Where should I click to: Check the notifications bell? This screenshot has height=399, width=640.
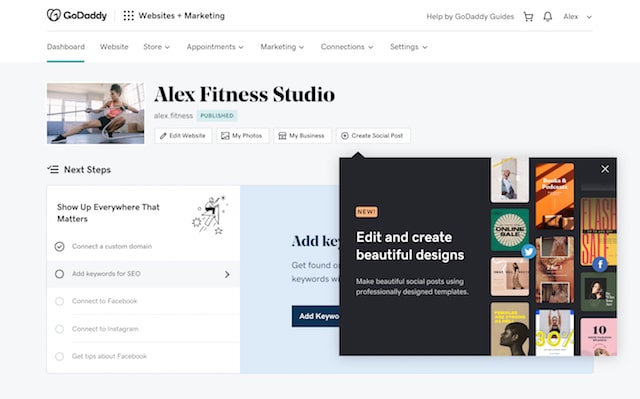(548, 17)
